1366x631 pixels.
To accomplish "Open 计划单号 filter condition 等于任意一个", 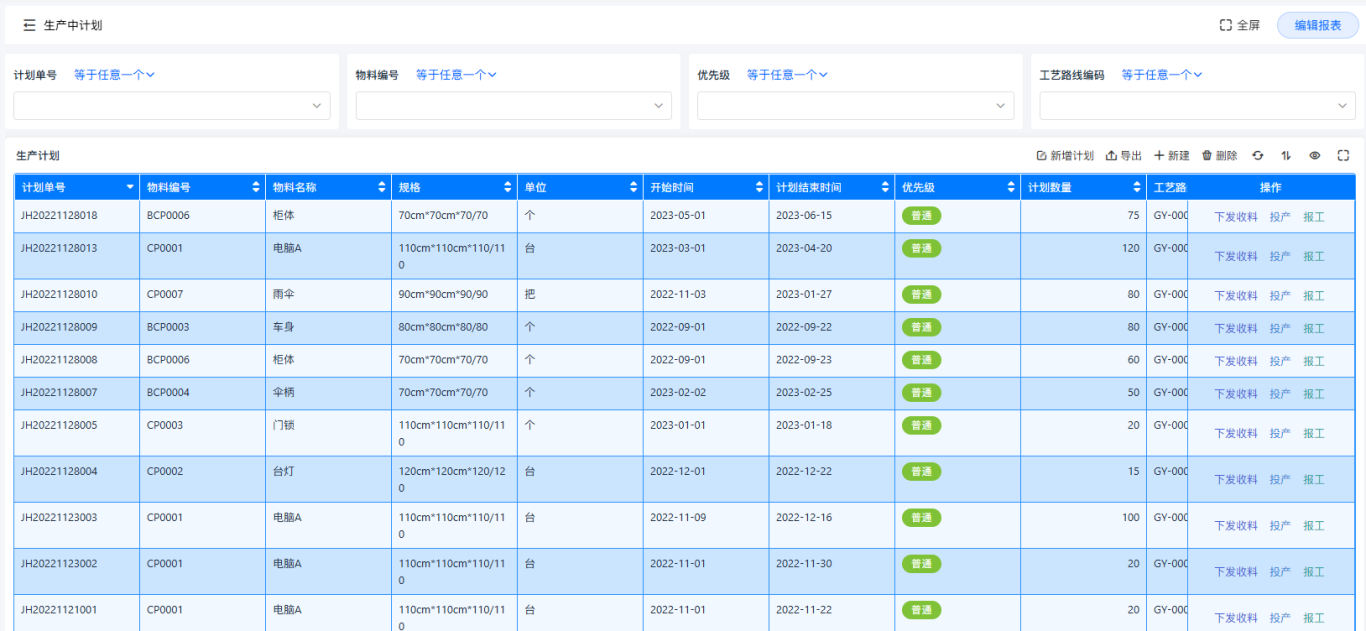I will coord(114,75).
